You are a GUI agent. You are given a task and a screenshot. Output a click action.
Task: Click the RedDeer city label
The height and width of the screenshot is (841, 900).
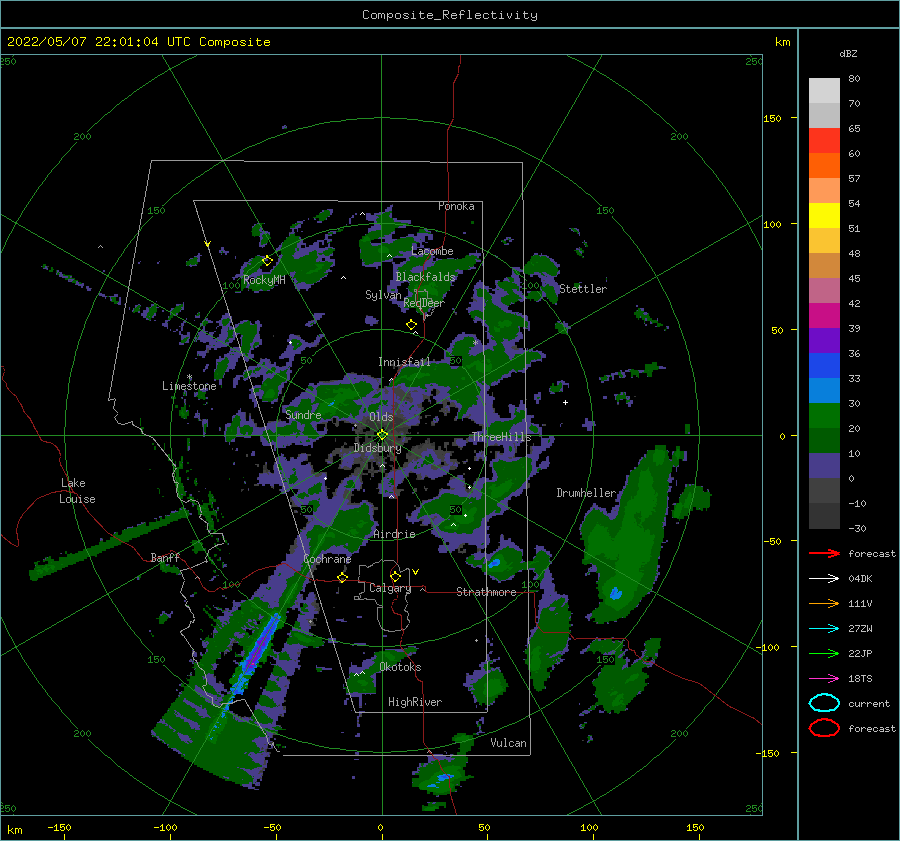424,303
